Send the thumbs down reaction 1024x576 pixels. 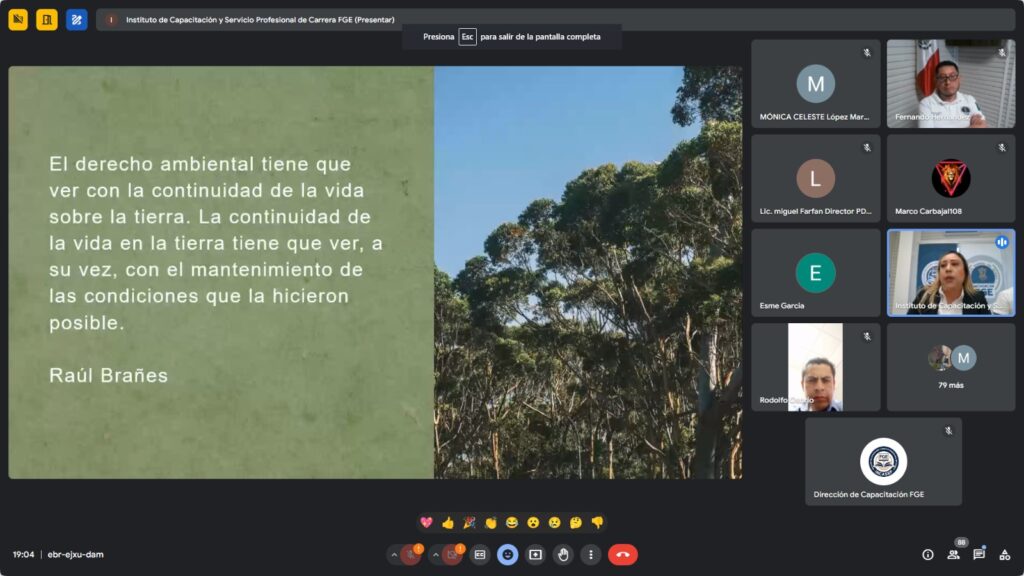point(597,522)
